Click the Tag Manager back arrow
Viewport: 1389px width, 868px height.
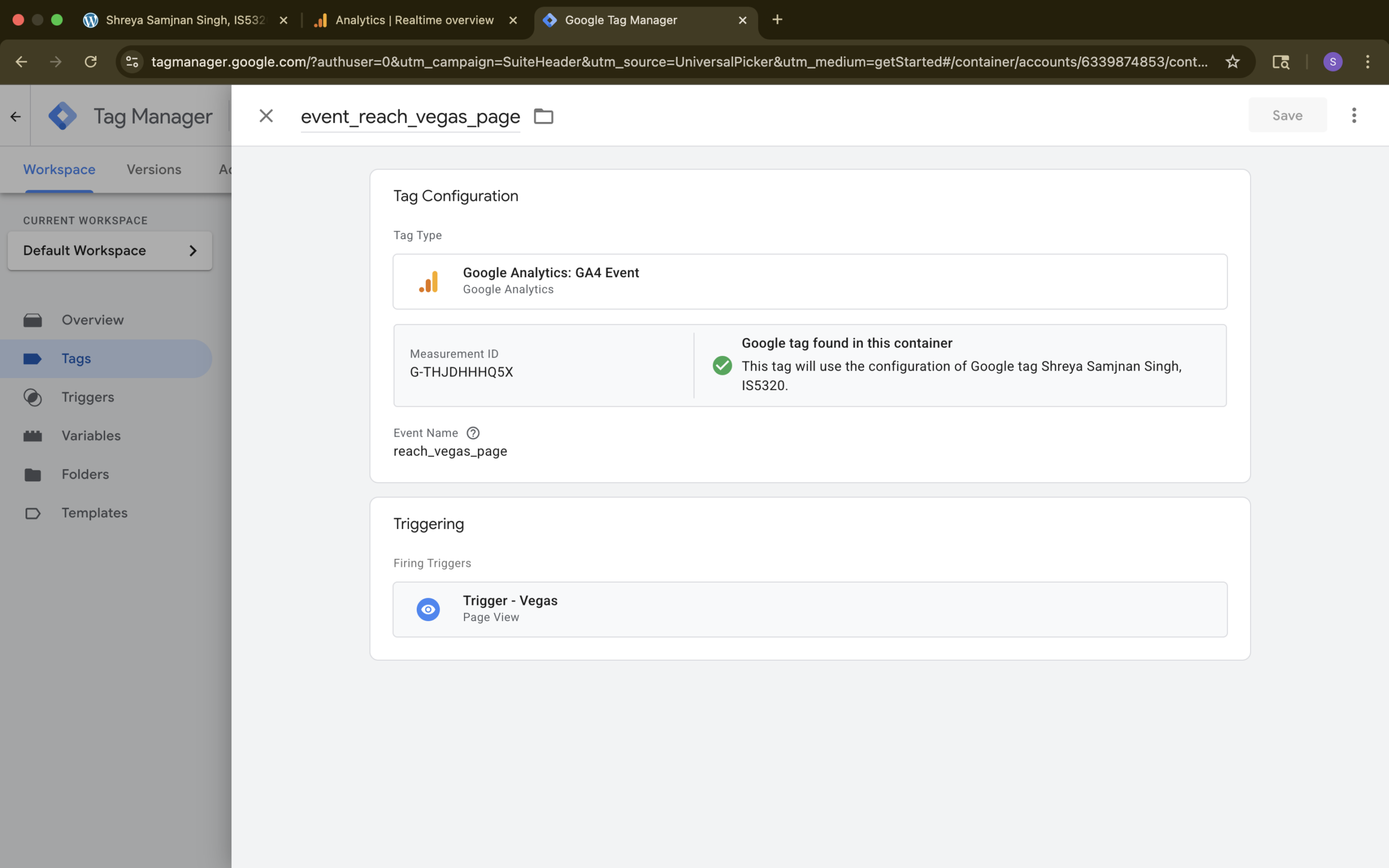[16, 117]
